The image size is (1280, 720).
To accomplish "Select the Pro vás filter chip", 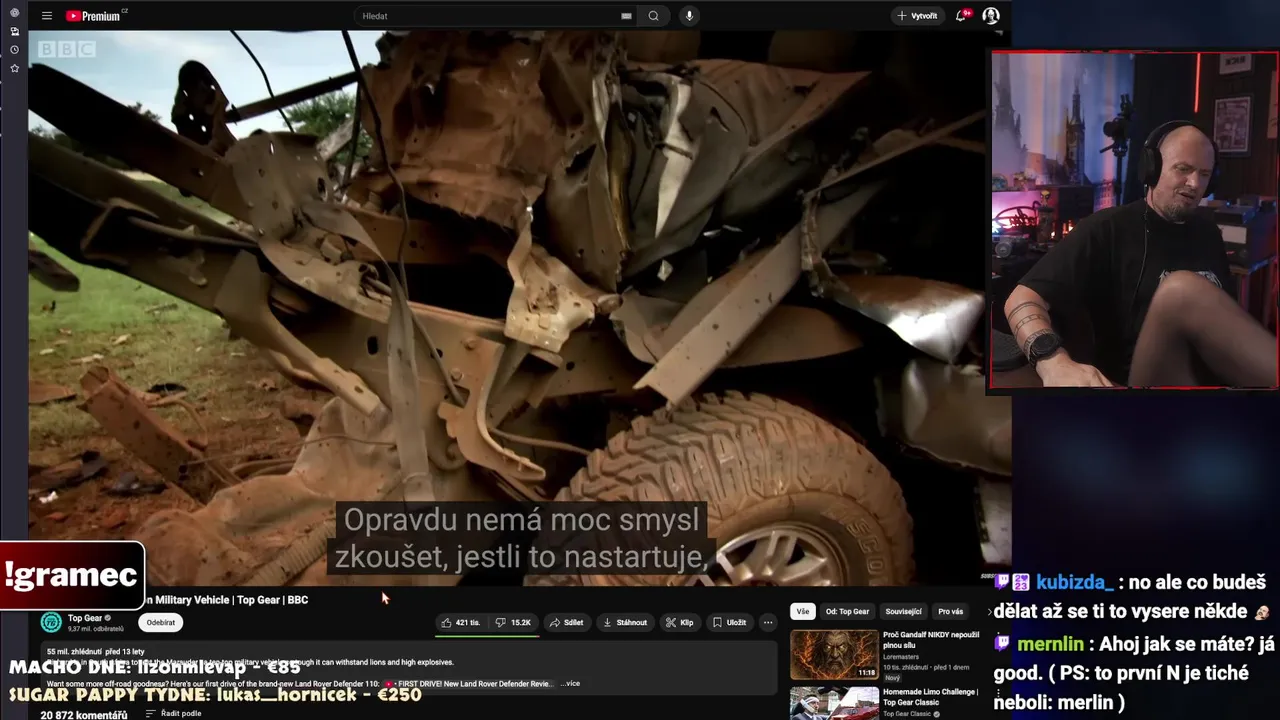I will (x=951, y=611).
